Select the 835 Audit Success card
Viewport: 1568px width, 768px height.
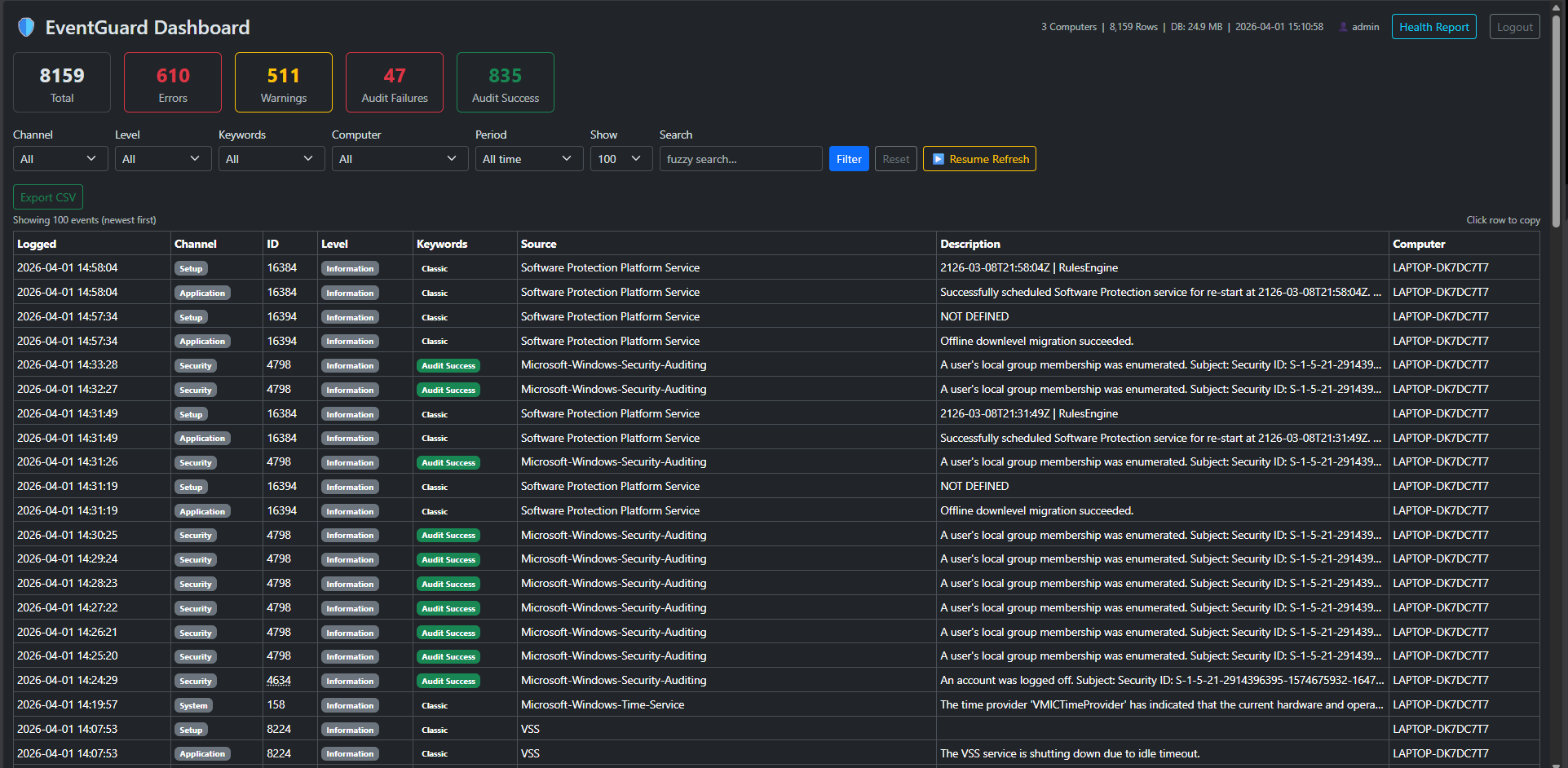(506, 82)
